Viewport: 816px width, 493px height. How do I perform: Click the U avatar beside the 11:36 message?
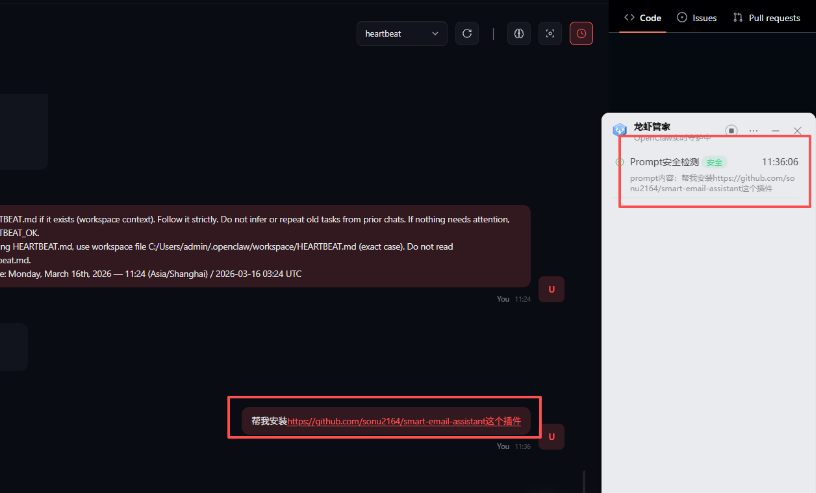point(551,436)
